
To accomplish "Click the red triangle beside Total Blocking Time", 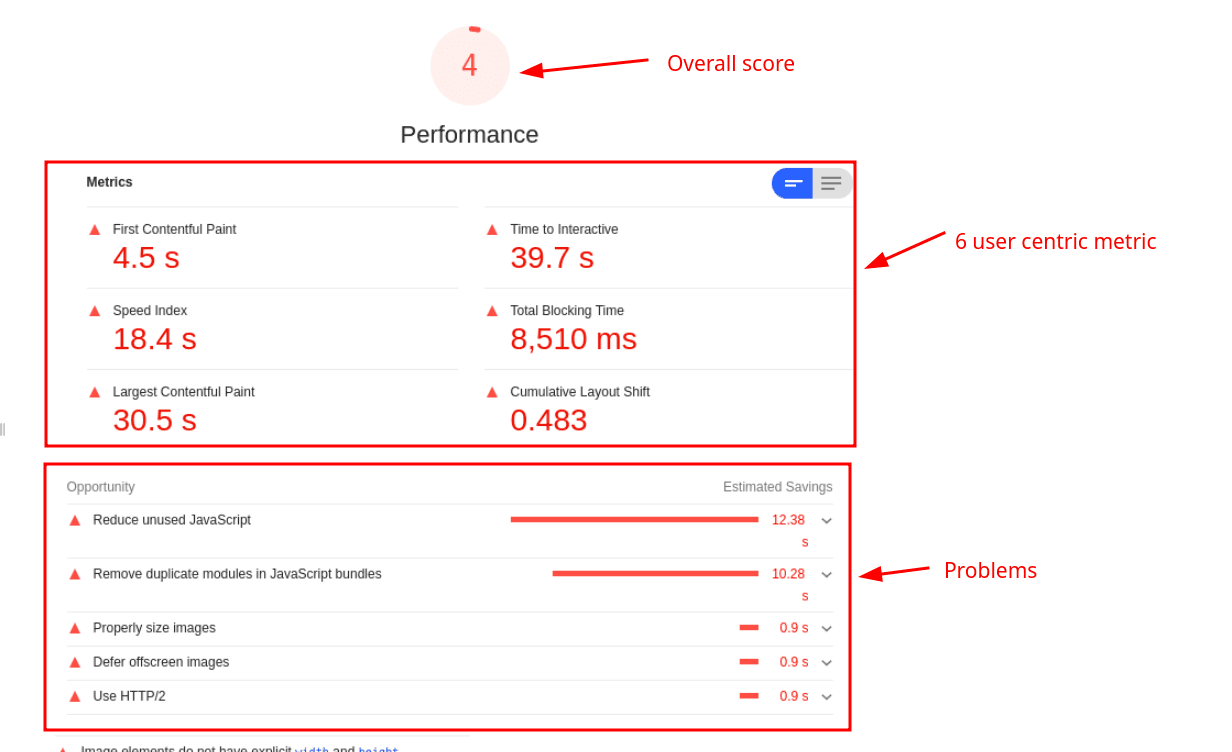I will pos(492,311).
